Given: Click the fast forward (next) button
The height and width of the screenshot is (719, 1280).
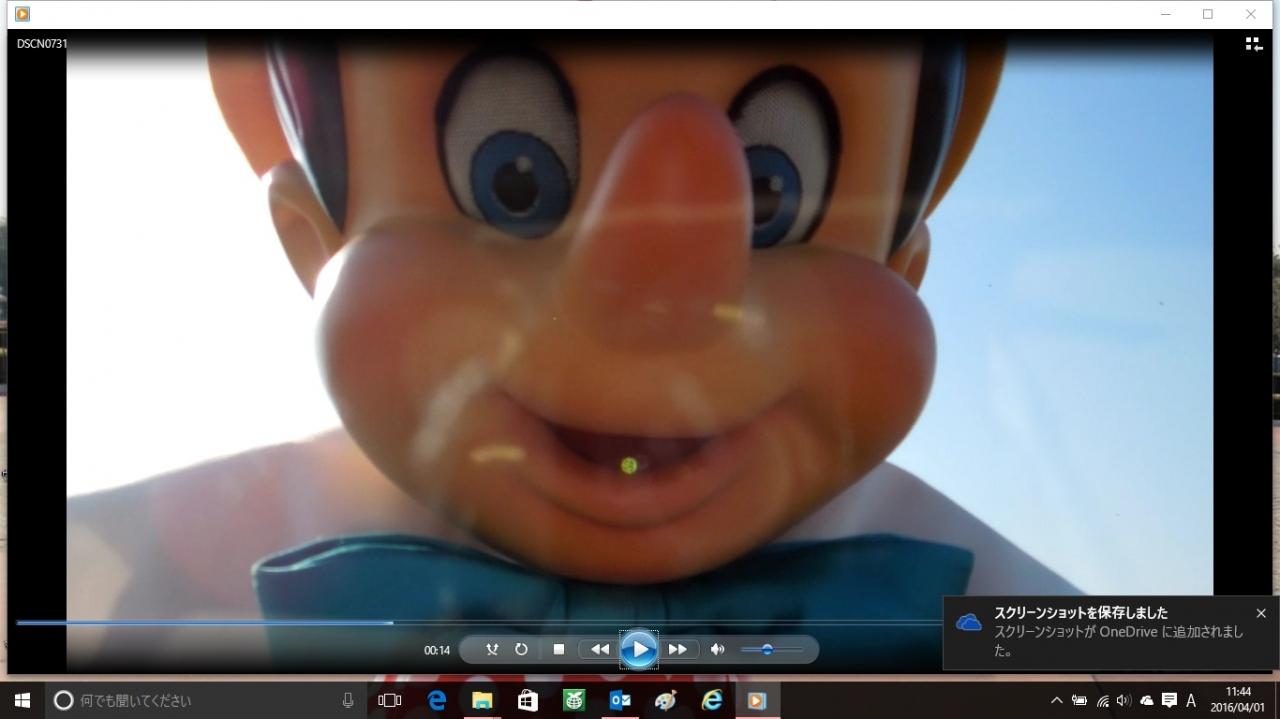Looking at the screenshot, I should click(x=678, y=650).
